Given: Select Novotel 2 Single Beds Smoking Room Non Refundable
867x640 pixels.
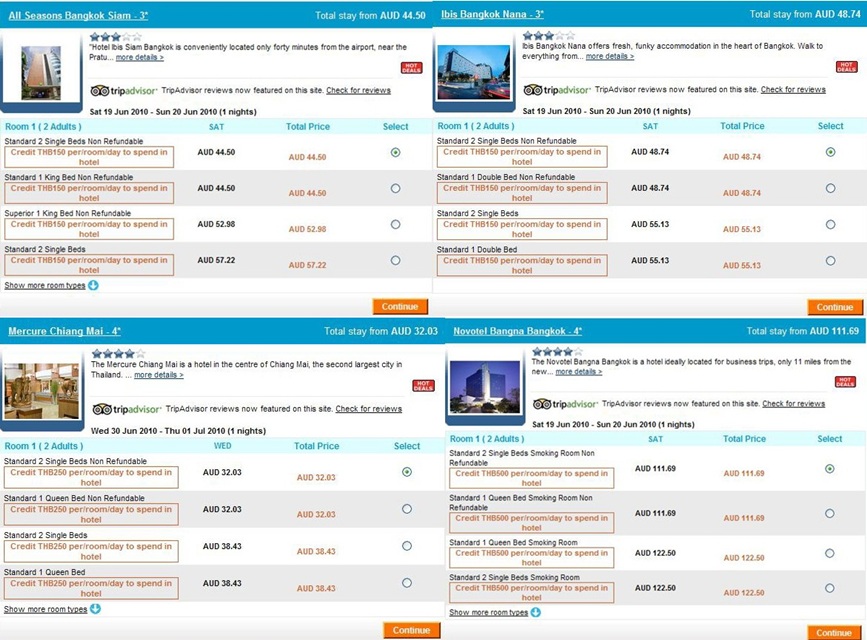Looking at the screenshot, I should tap(829, 469).
